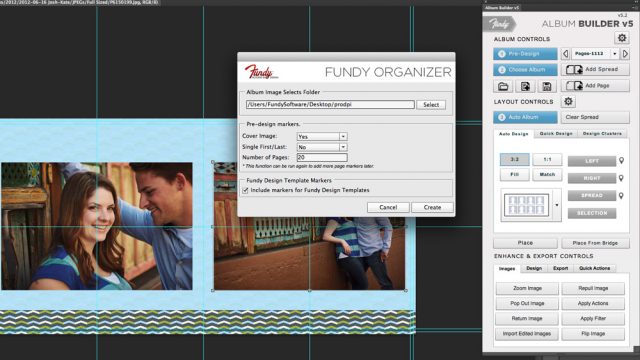Click the Number of Pages field

tap(322, 158)
